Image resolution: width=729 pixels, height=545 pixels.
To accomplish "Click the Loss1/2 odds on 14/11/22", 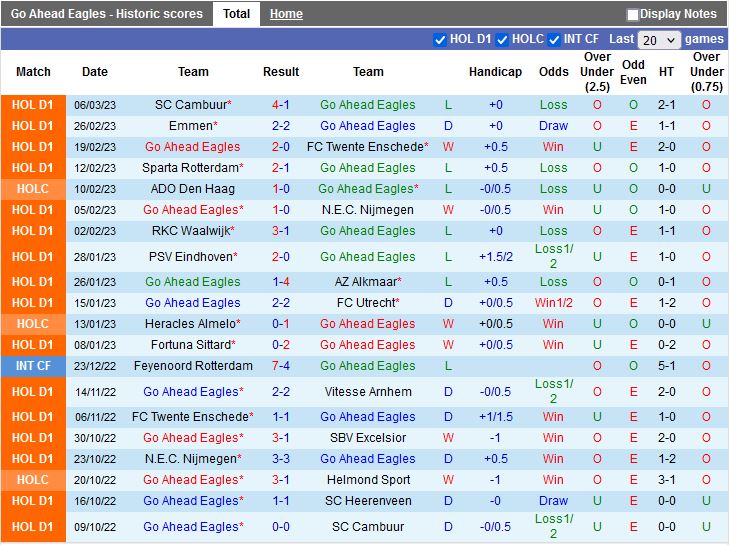I will (553, 392).
